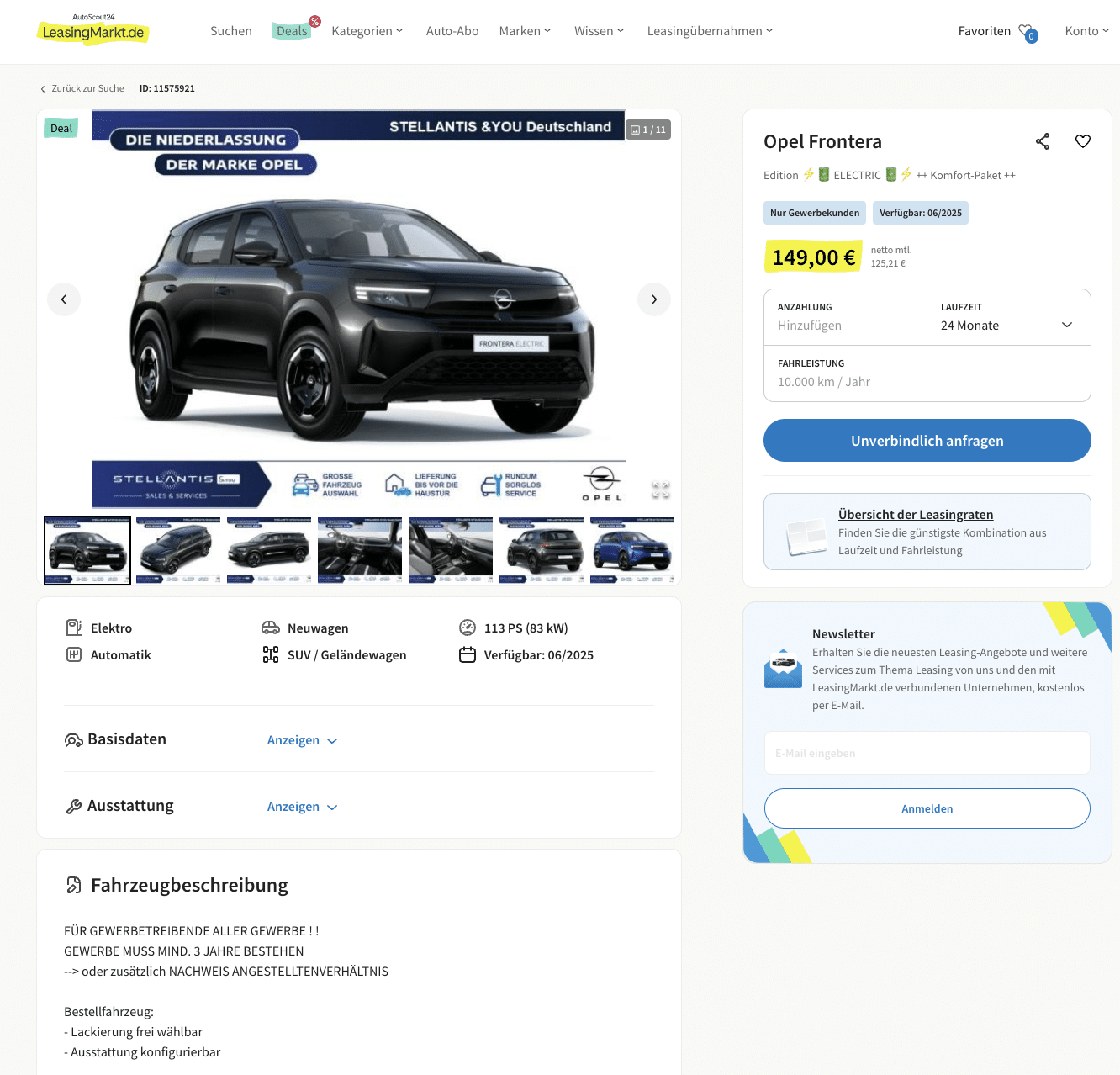Click the share icon beside Opel Frontera
This screenshot has height=1075, width=1120.
tap(1043, 141)
